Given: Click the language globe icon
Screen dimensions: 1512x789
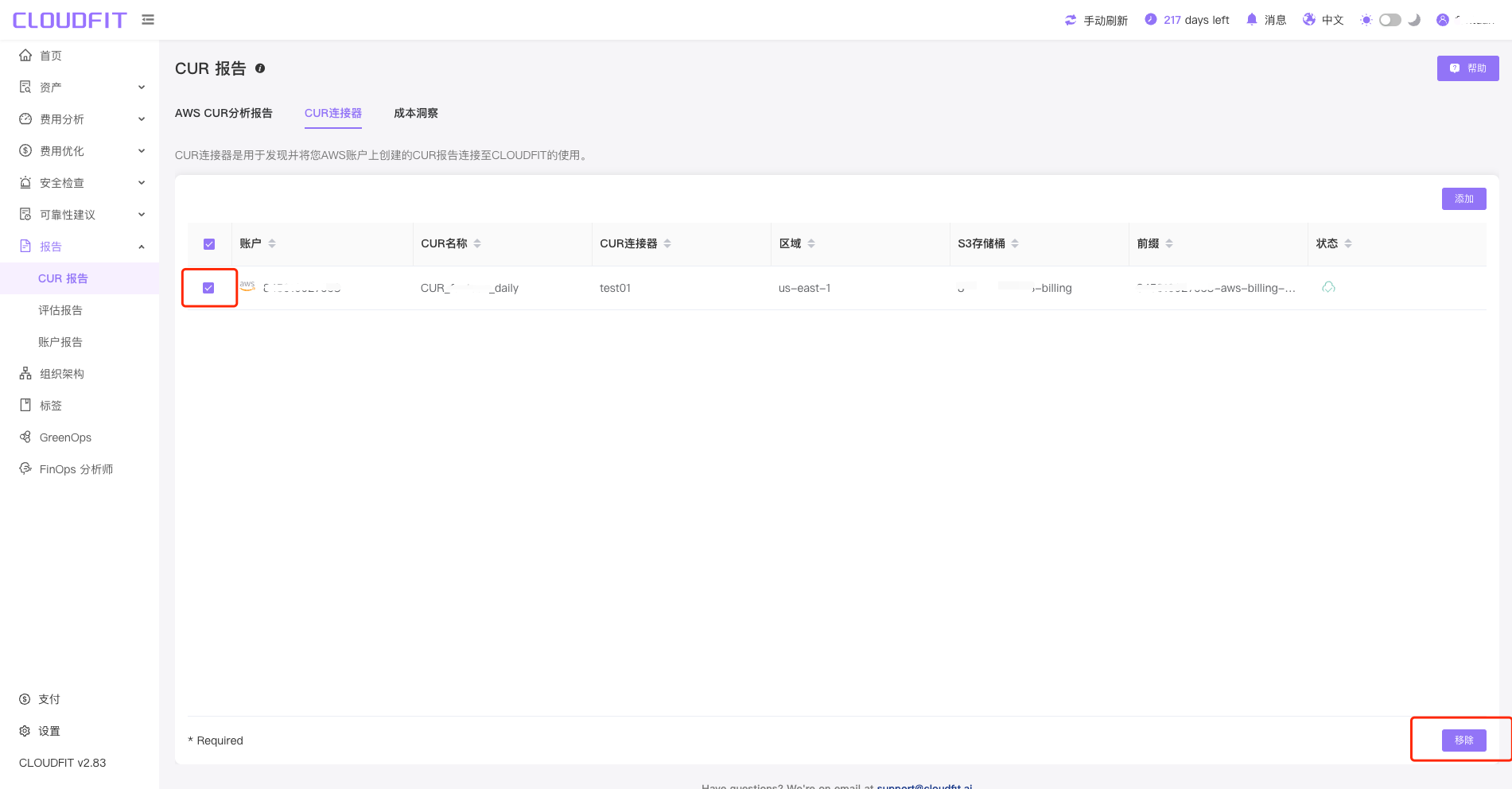Looking at the screenshot, I should tap(1309, 19).
